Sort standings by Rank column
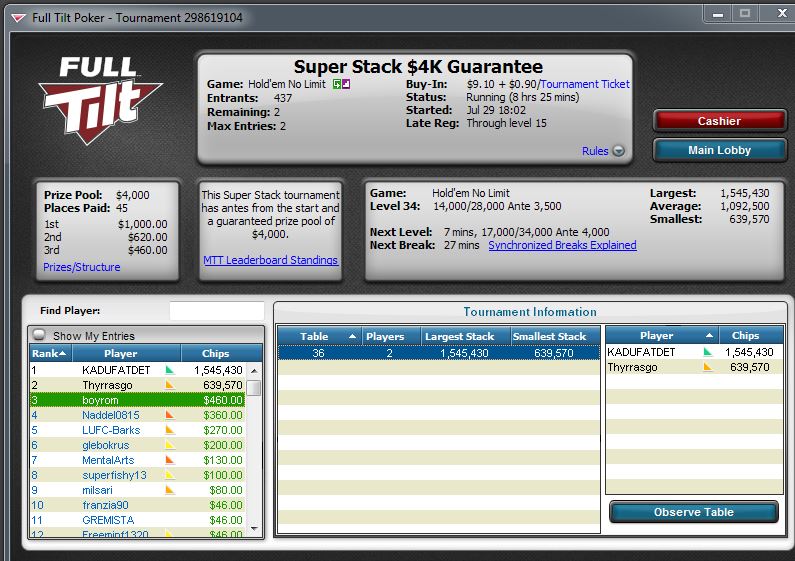 coord(50,354)
